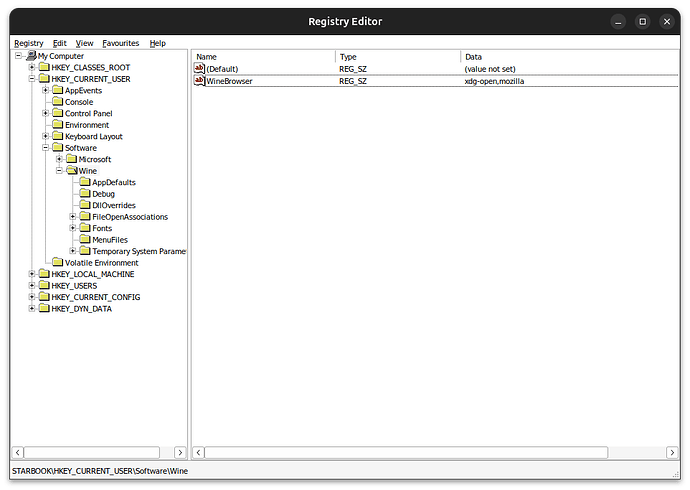Click the tree pane horizontal scrollbar right arrow
This screenshot has width=690, height=490.
(x=180, y=453)
